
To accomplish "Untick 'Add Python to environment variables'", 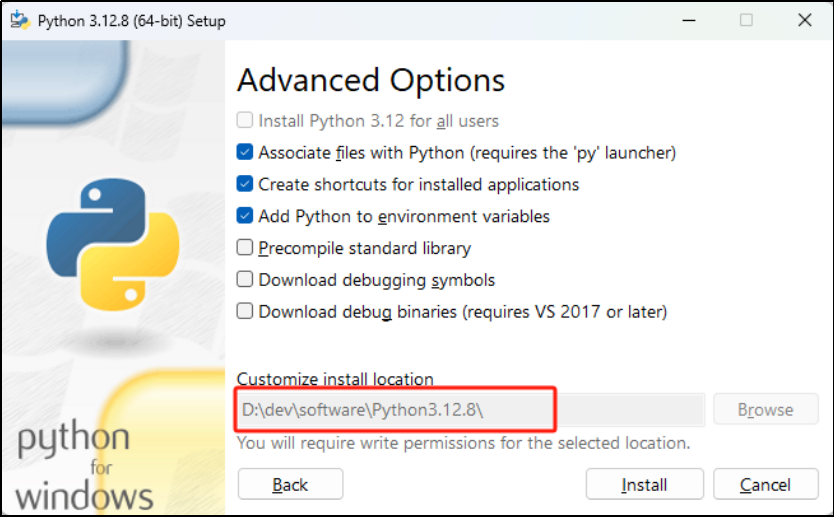I will (x=245, y=216).
